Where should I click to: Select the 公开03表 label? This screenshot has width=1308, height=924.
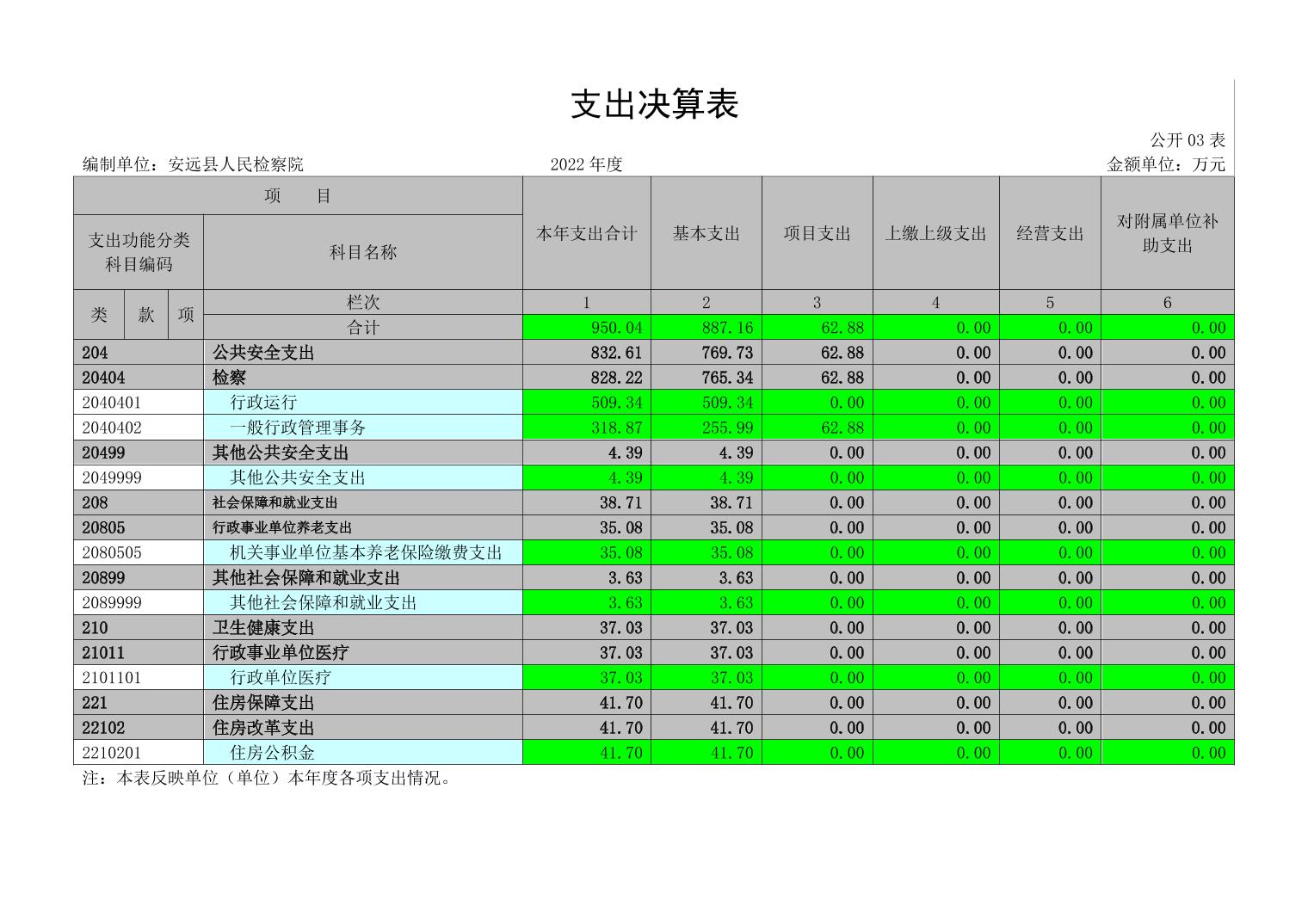[x=1188, y=140]
